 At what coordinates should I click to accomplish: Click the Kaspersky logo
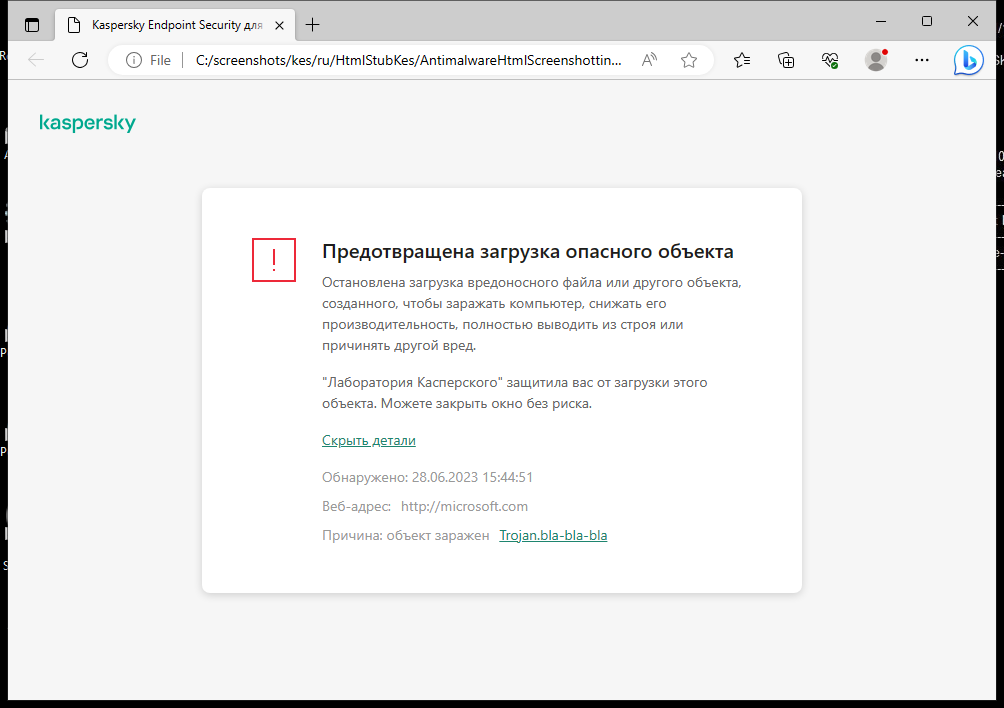[x=88, y=123]
